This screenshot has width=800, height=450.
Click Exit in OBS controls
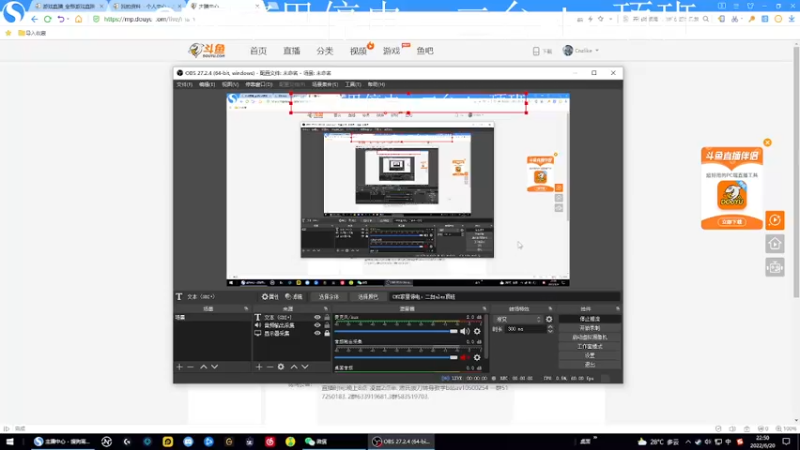pos(590,364)
